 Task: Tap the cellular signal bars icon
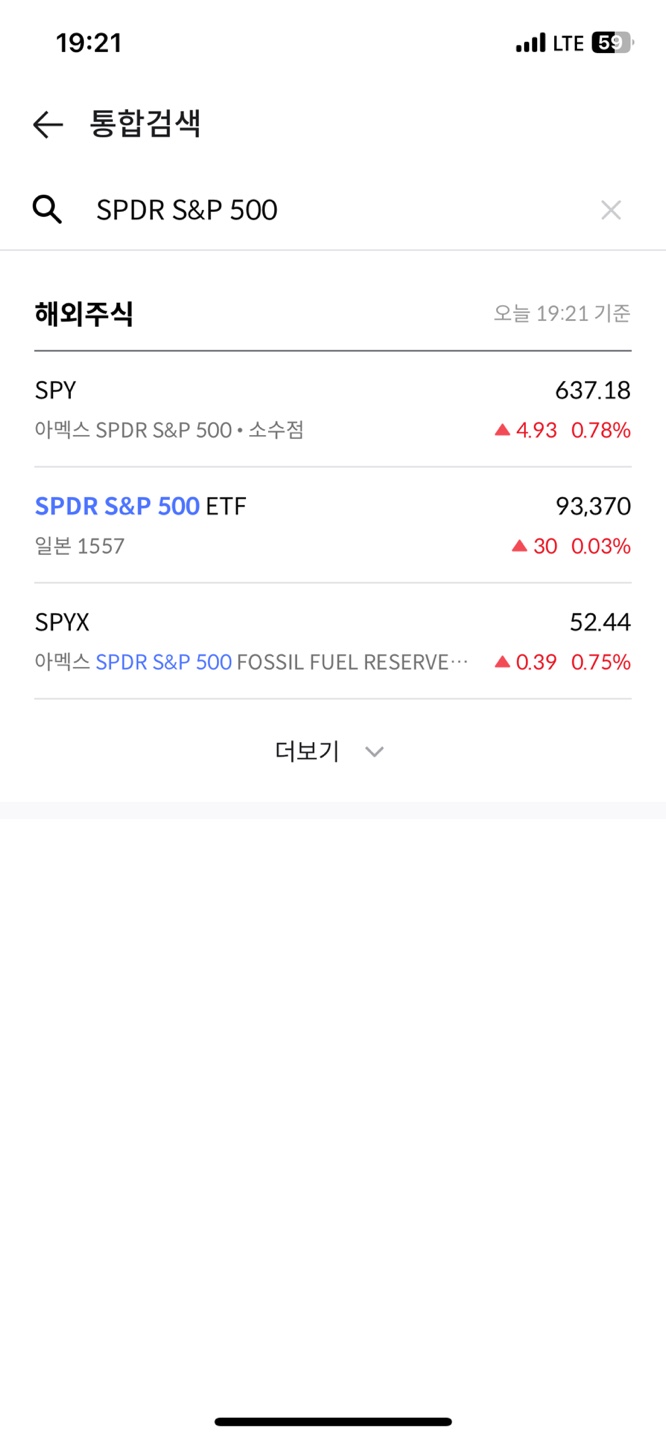click(x=530, y=43)
